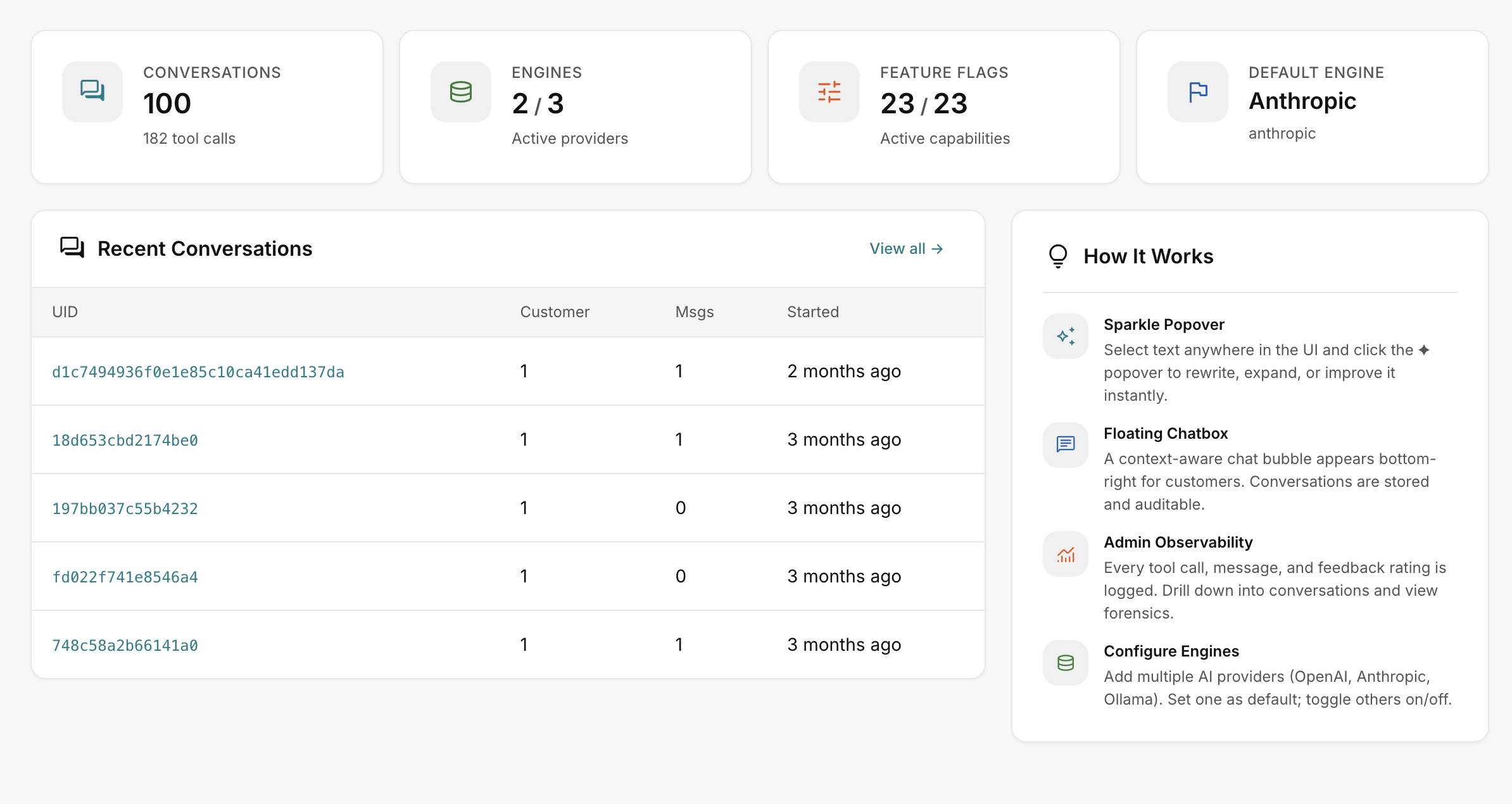
Task: Click the Floating Chatbox message icon
Action: 1066,444
